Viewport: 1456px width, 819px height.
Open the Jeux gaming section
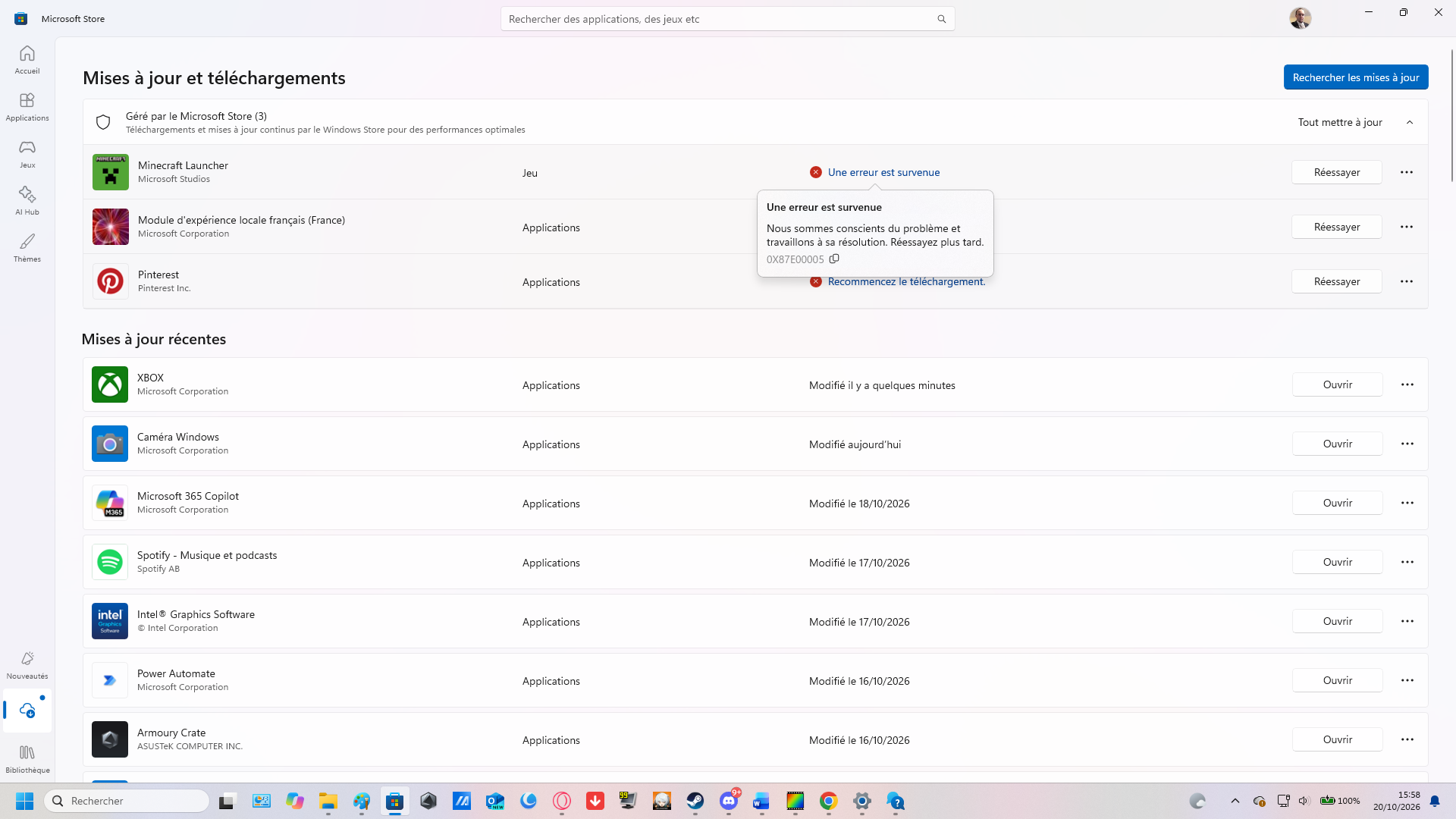(x=27, y=154)
